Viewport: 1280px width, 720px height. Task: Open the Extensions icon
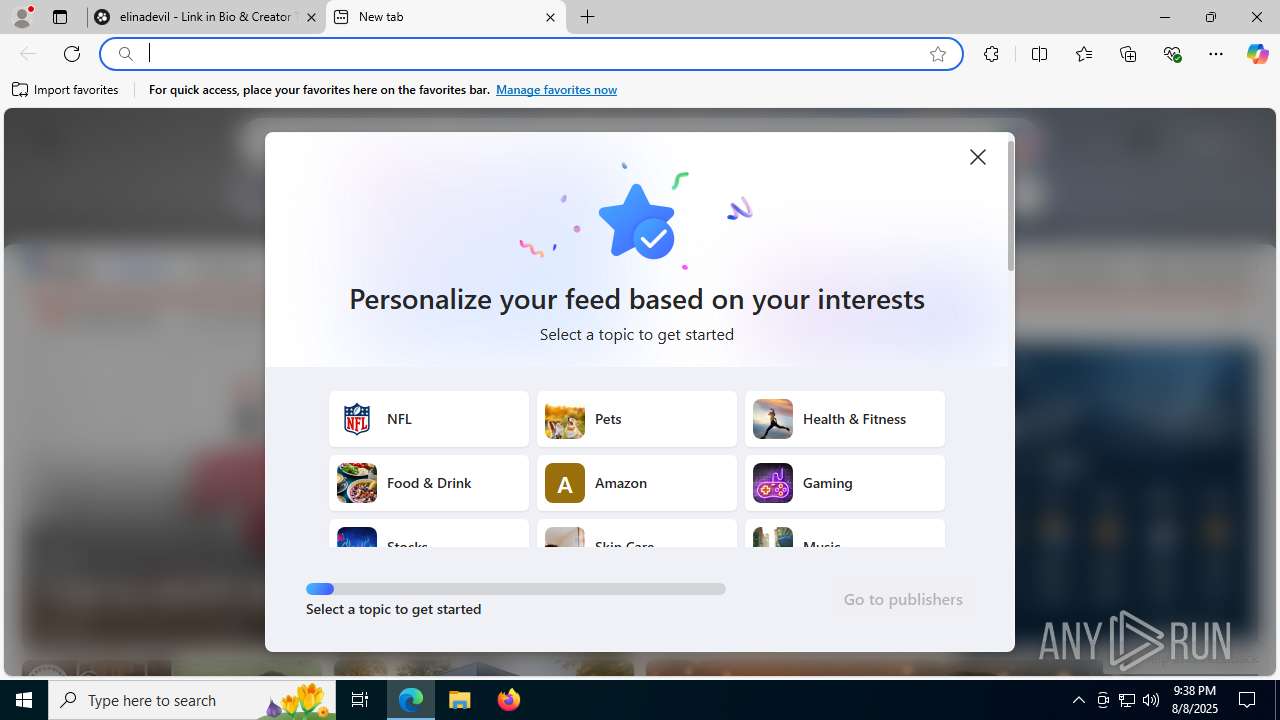point(991,54)
